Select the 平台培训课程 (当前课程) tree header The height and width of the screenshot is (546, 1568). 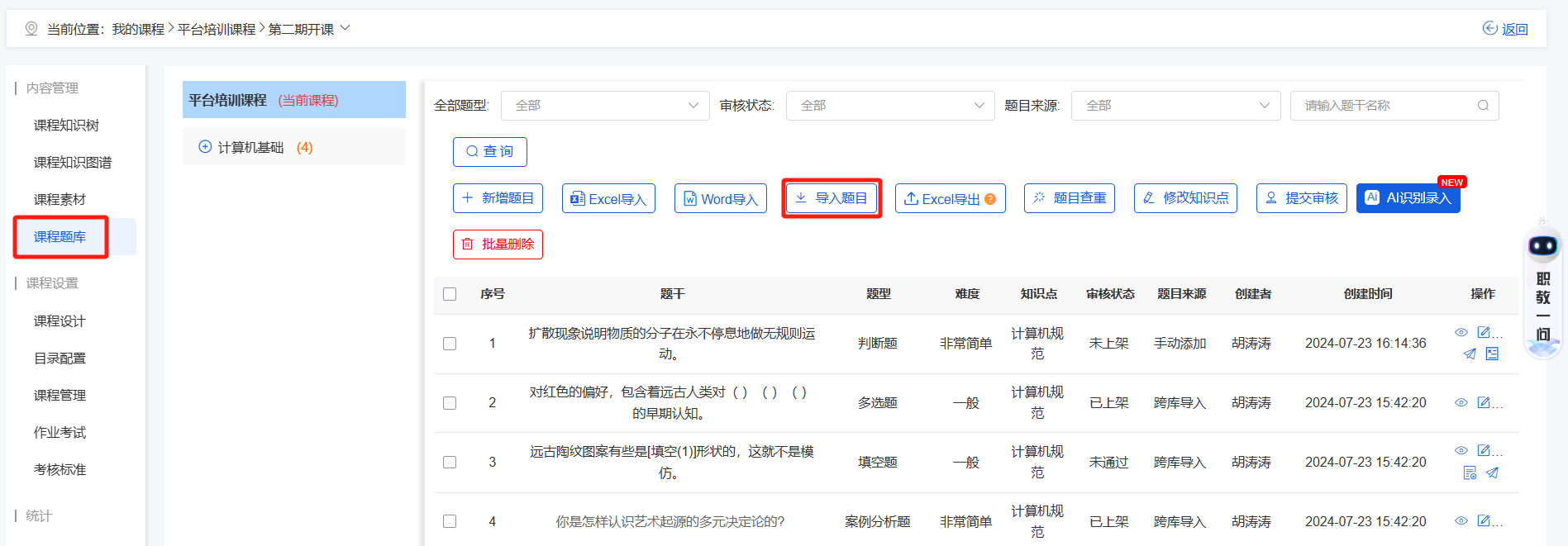(293, 100)
